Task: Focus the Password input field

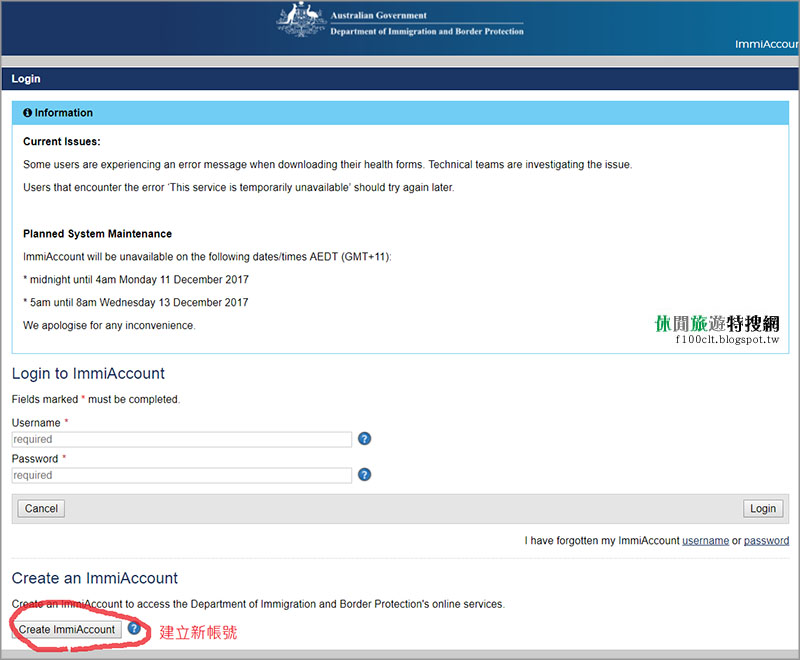Action: (x=182, y=475)
